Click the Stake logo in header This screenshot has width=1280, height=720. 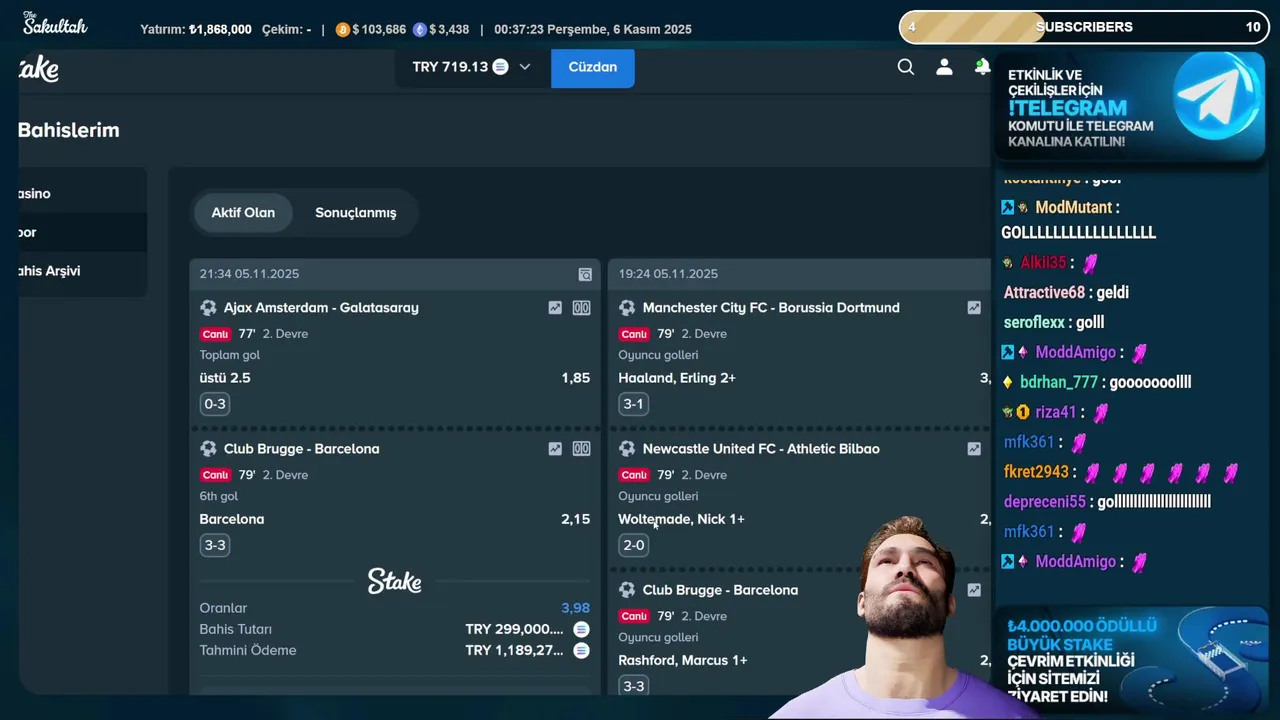pyautogui.click(x=38, y=69)
